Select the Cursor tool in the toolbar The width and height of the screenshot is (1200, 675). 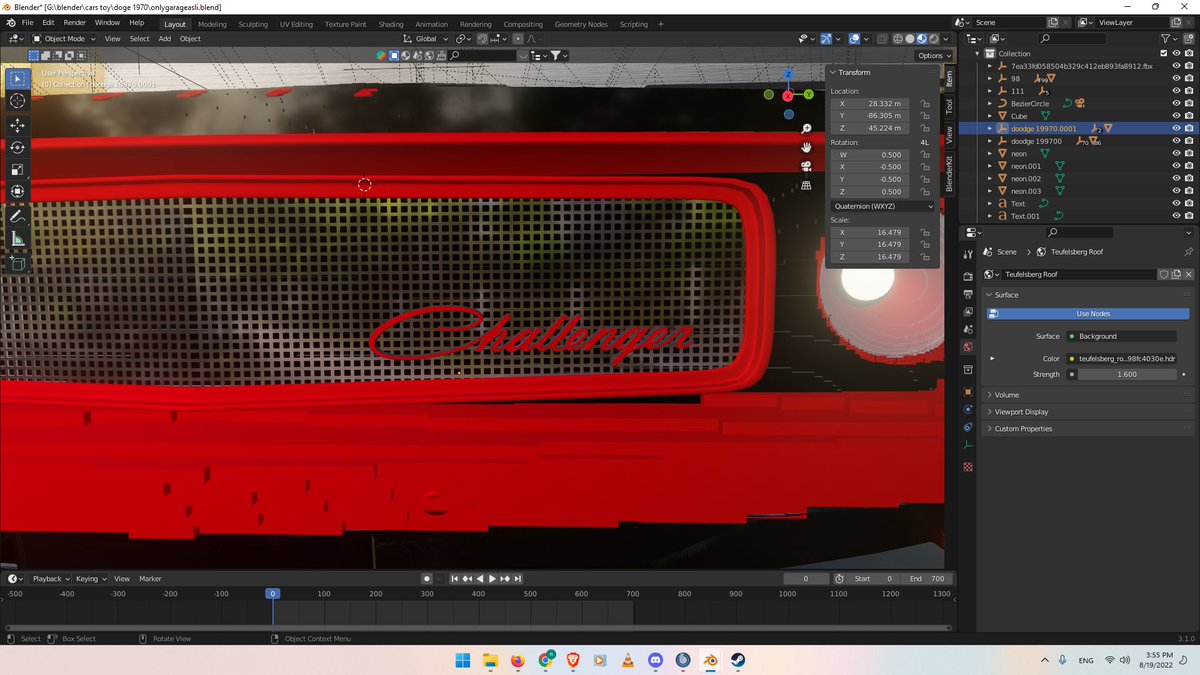click(17, 101)
